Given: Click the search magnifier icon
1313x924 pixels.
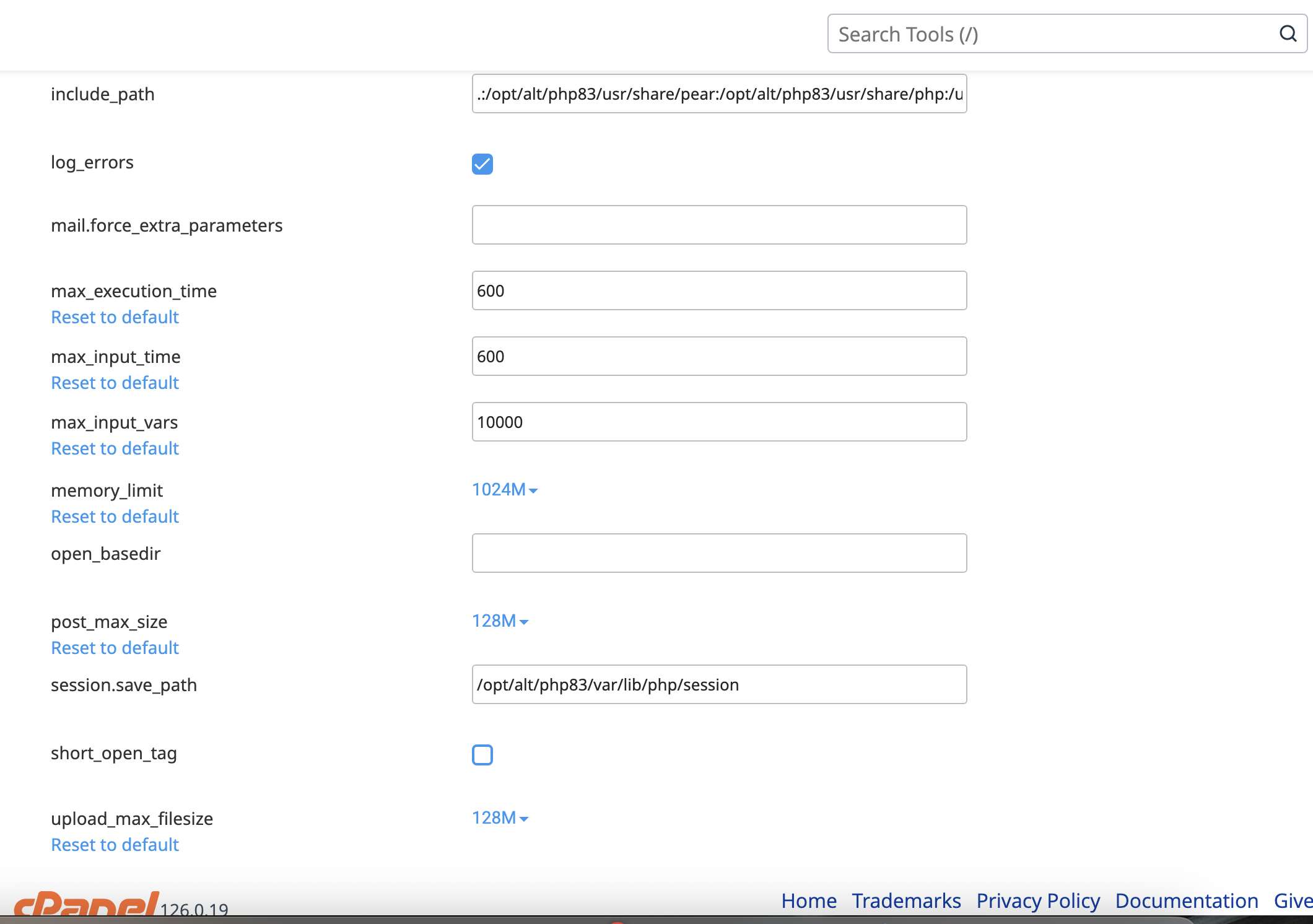Looking at the screenshot, I should (x=1288, y=33).
